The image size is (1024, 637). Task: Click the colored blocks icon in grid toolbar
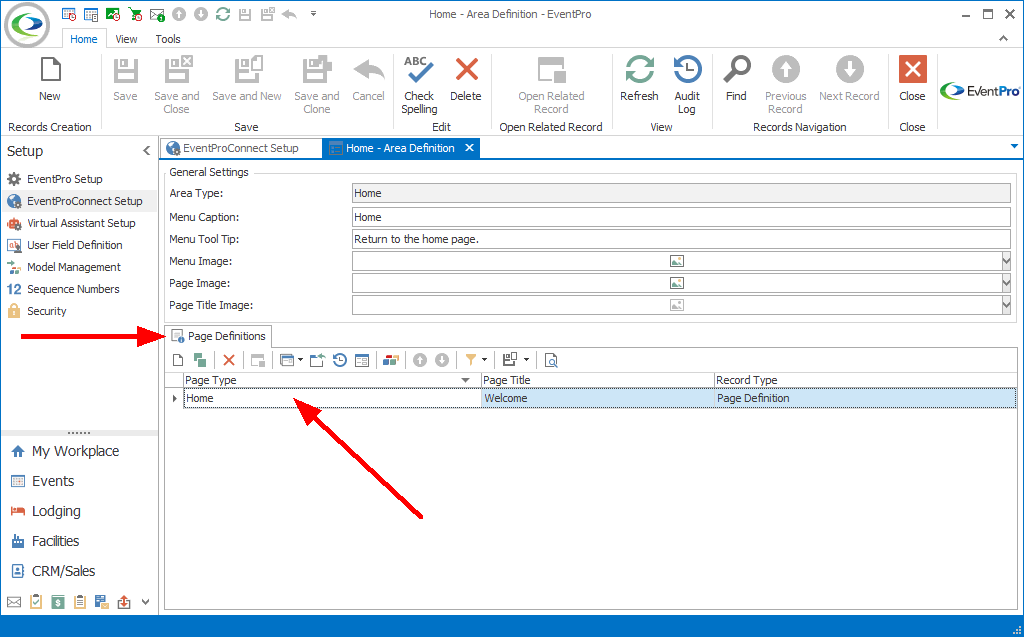(391, 360)
